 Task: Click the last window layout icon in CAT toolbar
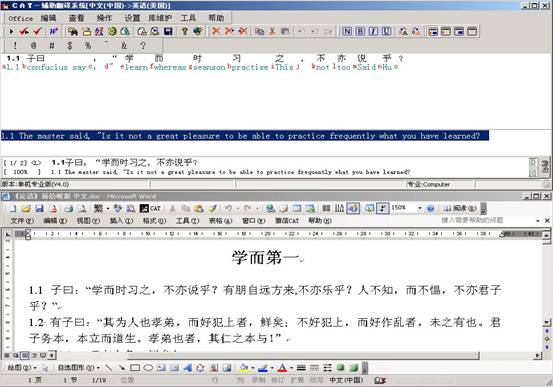pyautogui.click(x=472, y=31)
